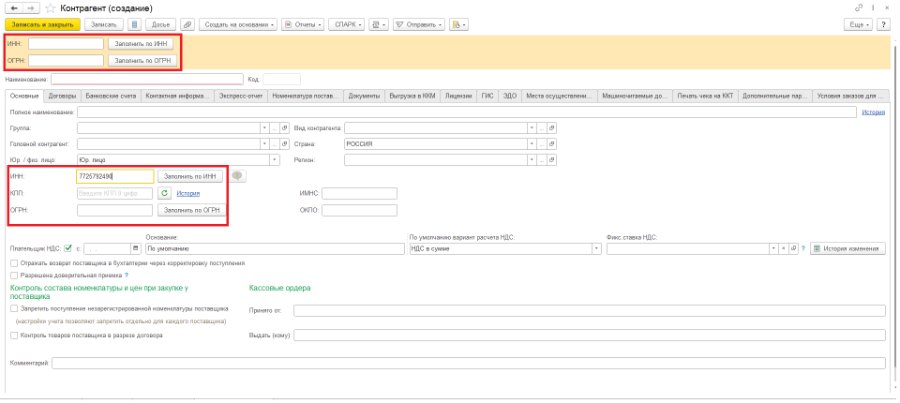Check Запретить поступление незарегистрированной номенклатуры
The width and height of the screenshot is (900, 403).
click(x=14, y=309)
